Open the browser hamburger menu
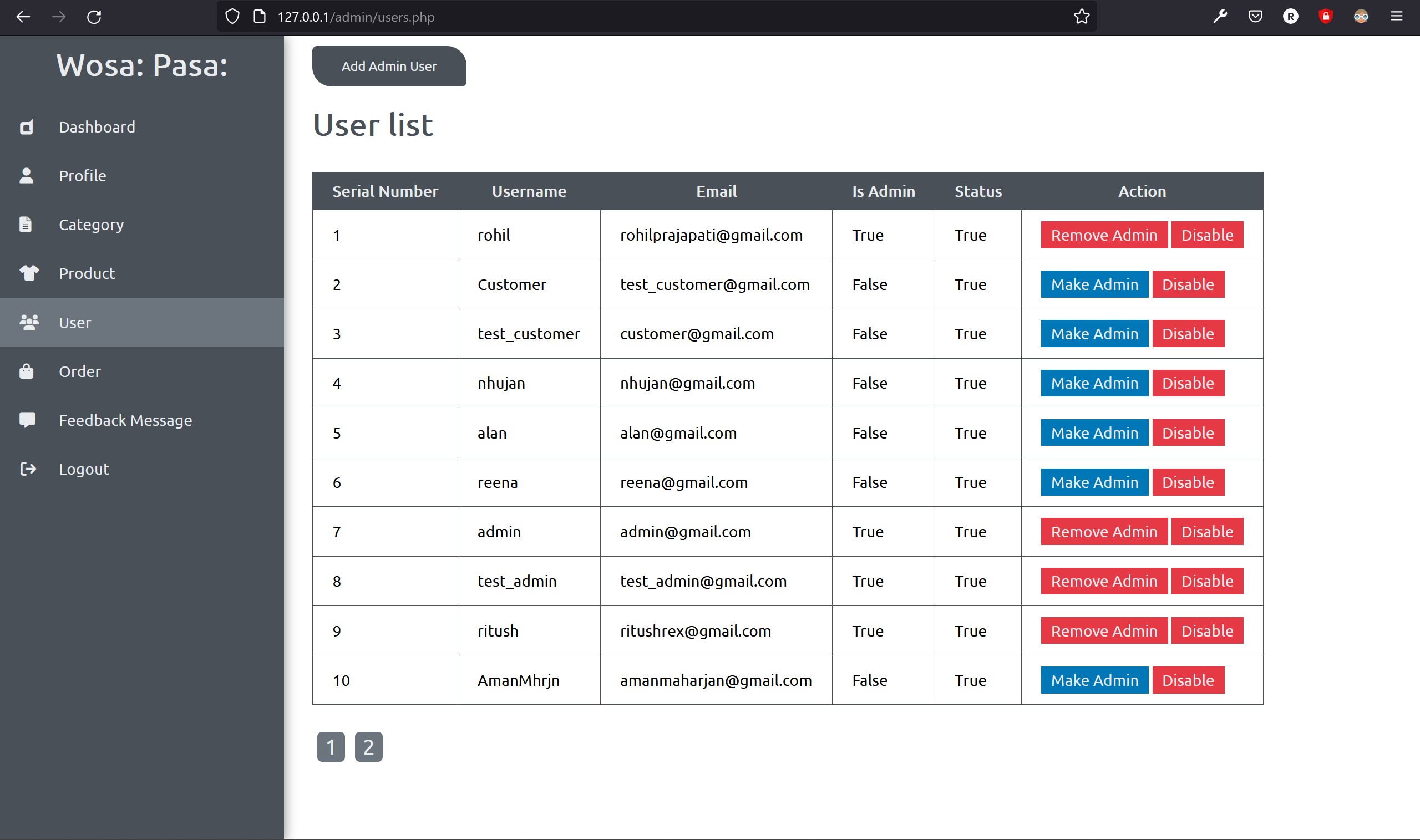 (1396, 17)
